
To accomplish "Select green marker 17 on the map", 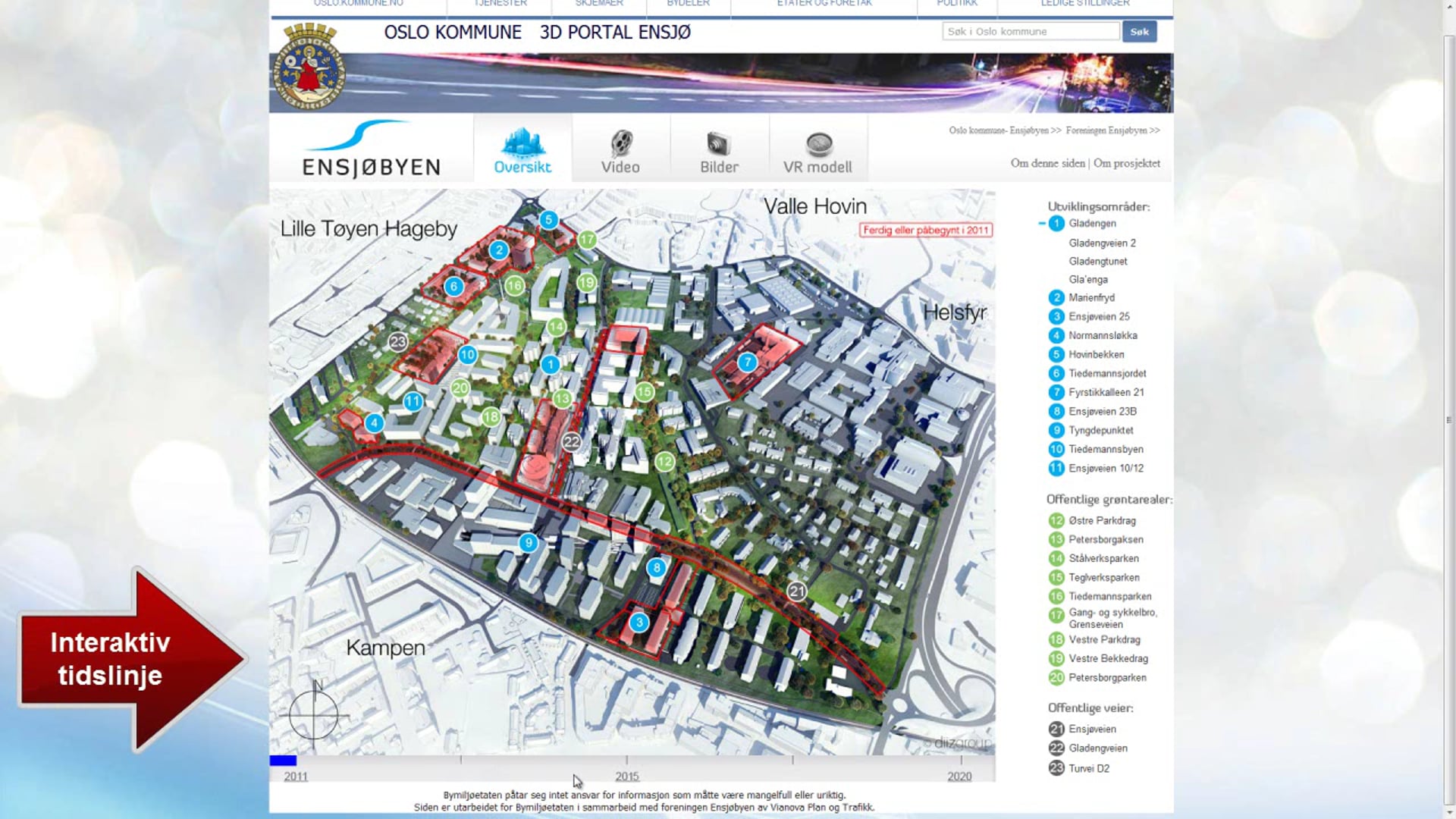I will tap(587, 240).
